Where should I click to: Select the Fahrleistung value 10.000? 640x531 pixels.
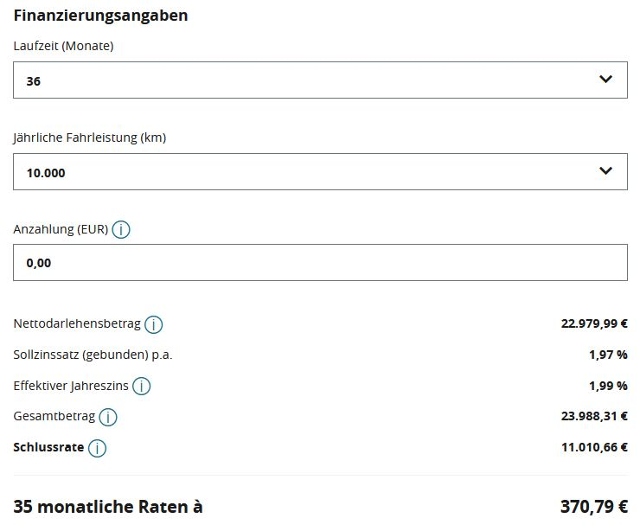[x=46, y=173]
